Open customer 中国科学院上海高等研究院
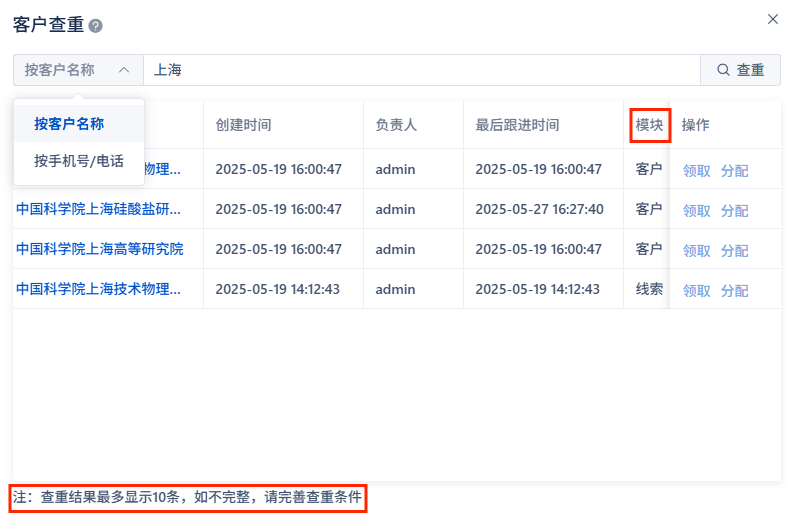787x519 pixels. tap(100, 249)
